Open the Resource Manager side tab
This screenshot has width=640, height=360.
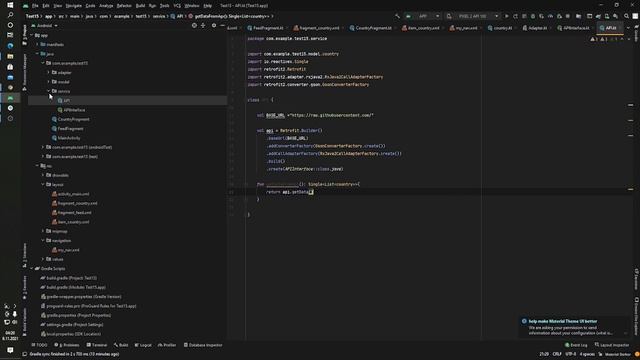point(24,71)
